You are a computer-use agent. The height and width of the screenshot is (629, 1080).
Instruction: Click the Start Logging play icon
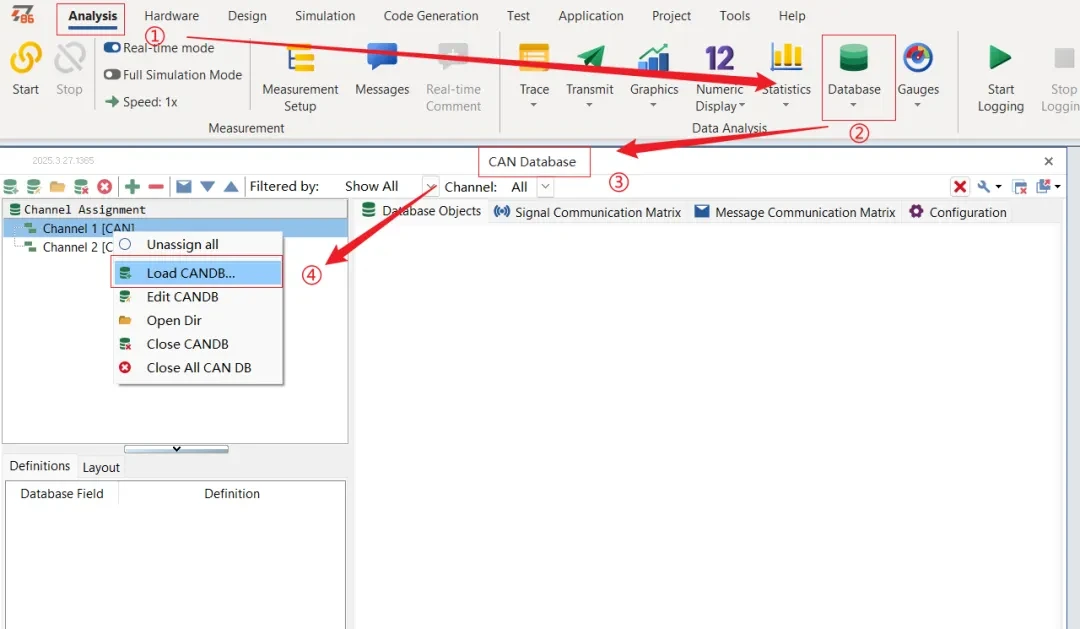point(1000,58)
